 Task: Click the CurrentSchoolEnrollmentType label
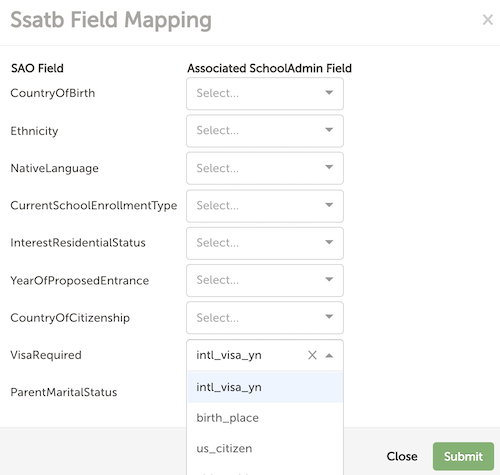coord(94,205)
